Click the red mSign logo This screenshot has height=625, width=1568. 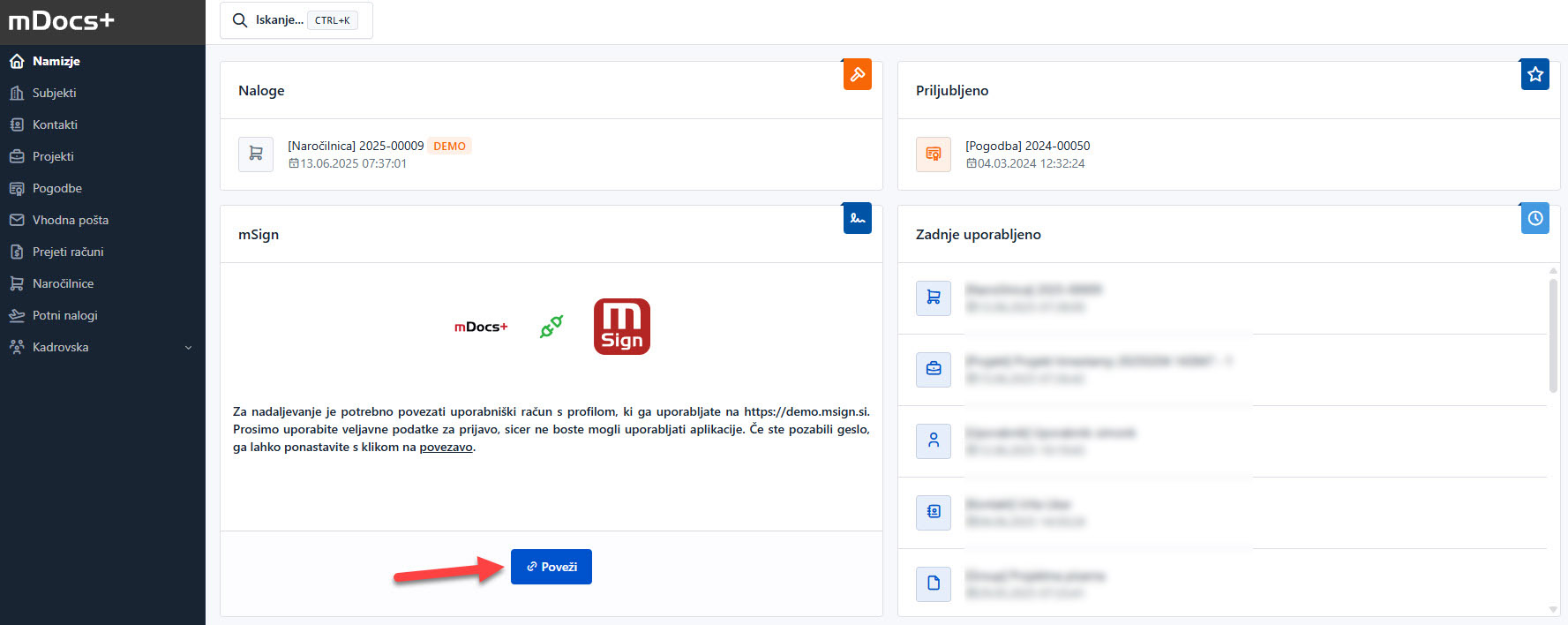coord(621,327)
